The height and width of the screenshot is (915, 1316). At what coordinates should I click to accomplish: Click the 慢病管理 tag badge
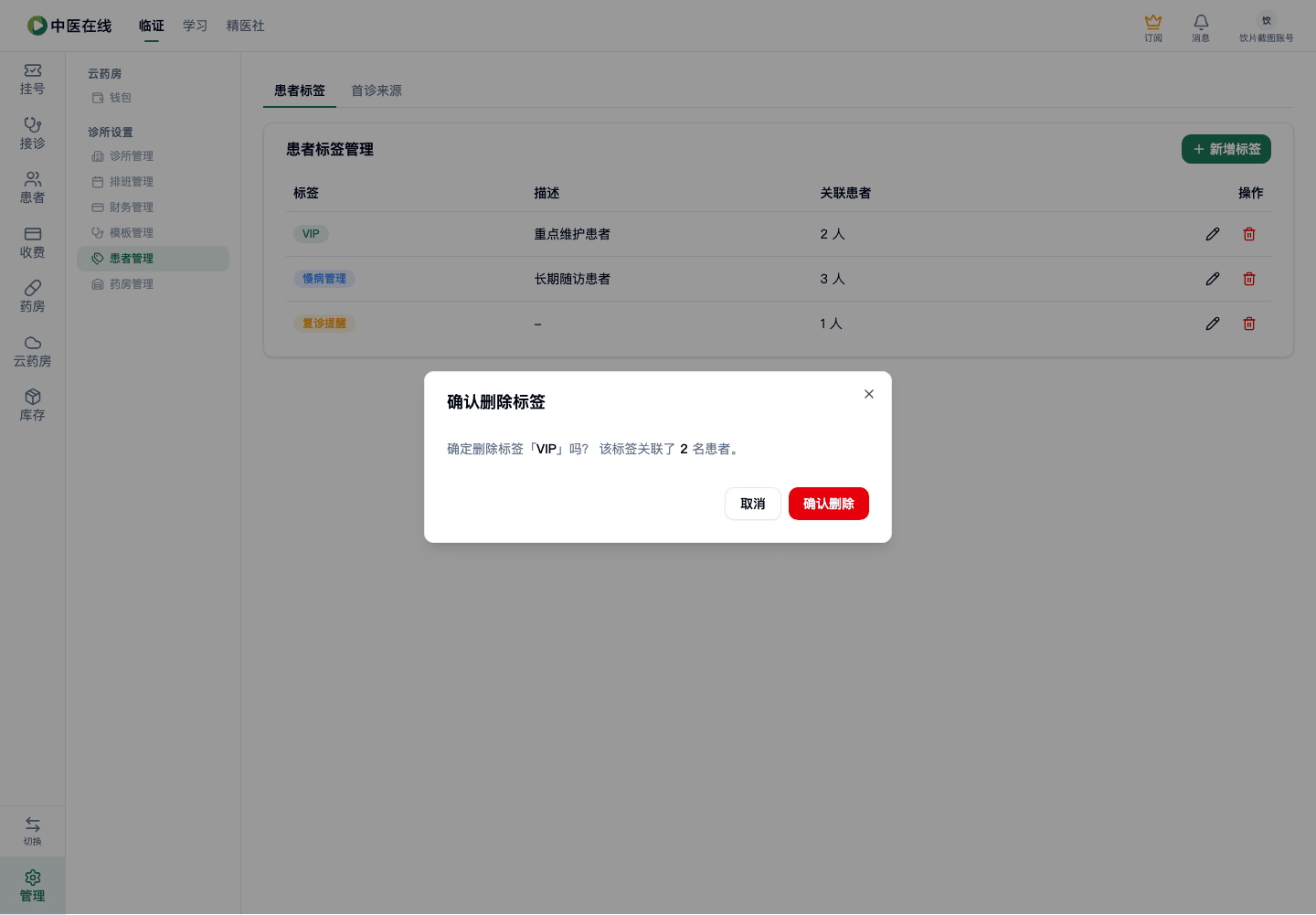324,279
